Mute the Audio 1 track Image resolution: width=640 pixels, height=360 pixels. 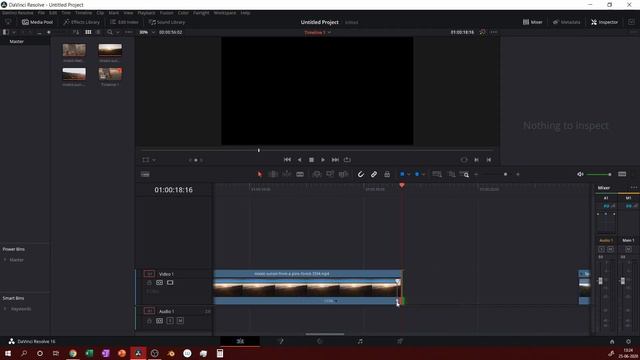tap(180, 321)
